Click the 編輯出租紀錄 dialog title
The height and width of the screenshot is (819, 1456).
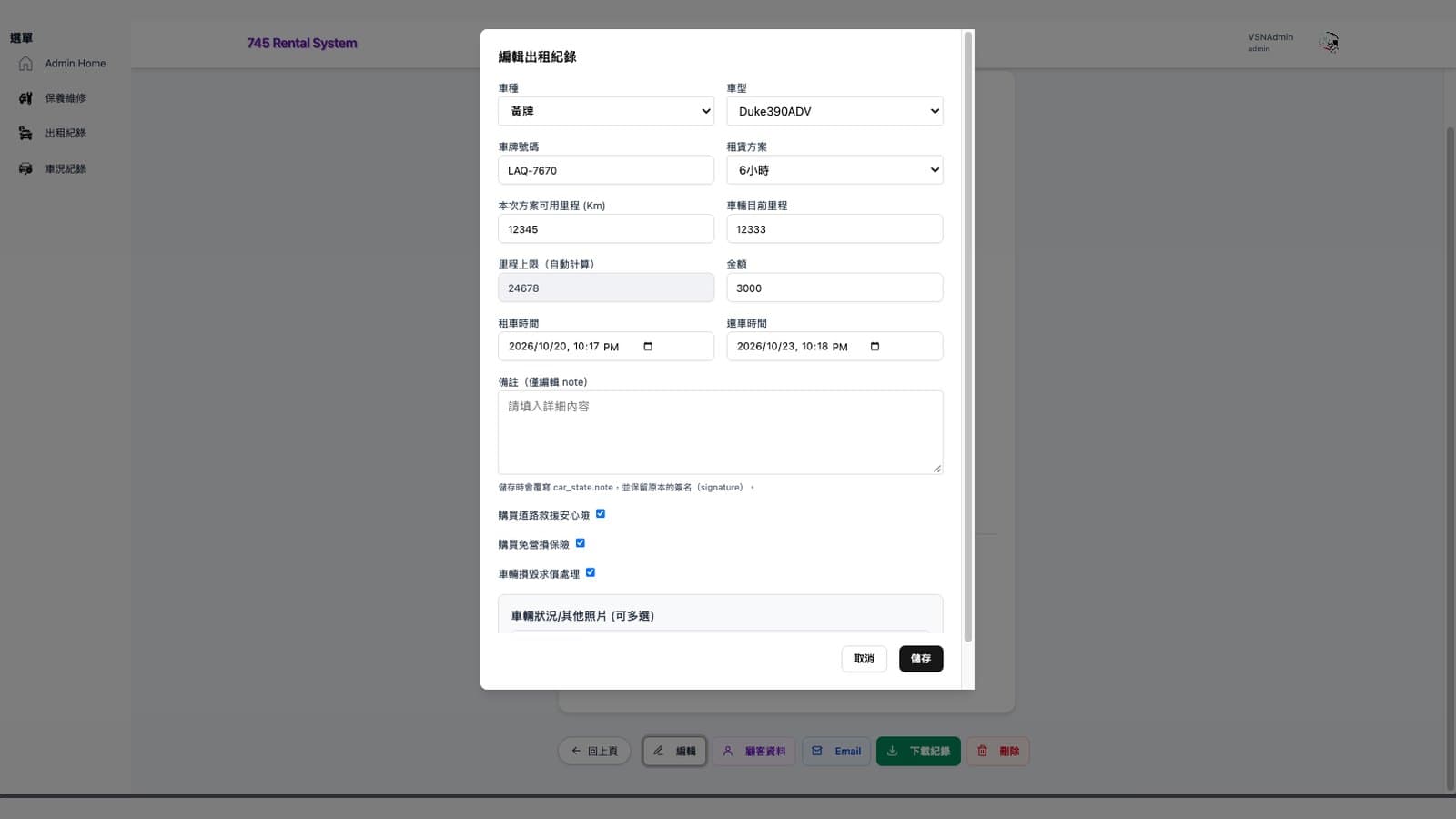point(537,56)
